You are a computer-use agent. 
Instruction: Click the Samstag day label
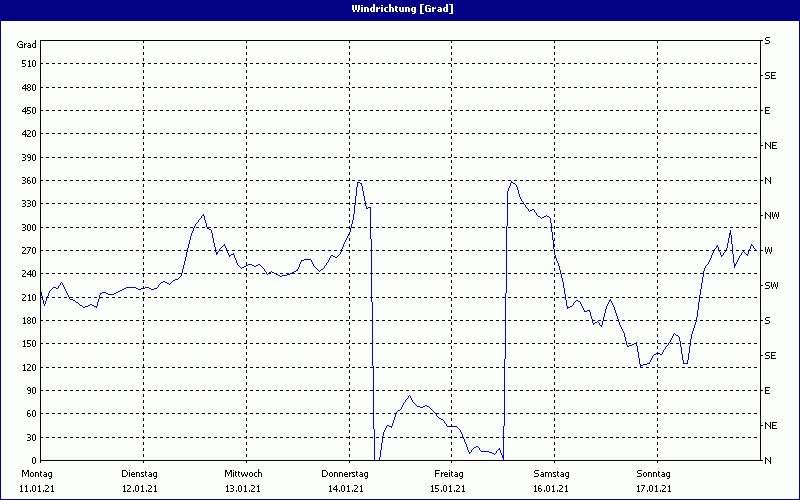click(551, 474)
